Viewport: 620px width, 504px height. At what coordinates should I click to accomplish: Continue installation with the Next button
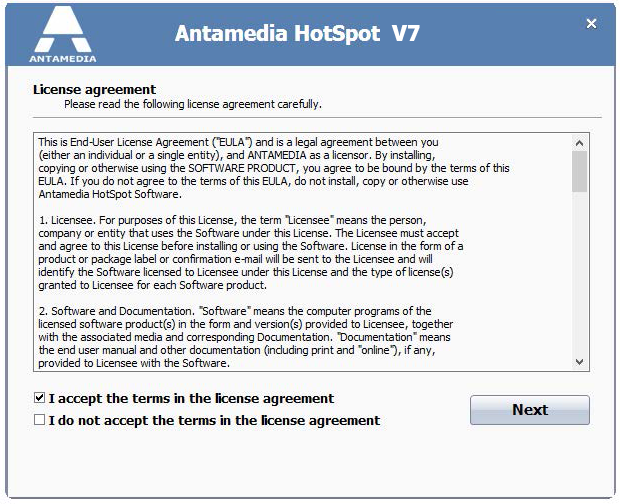[530, 410]
